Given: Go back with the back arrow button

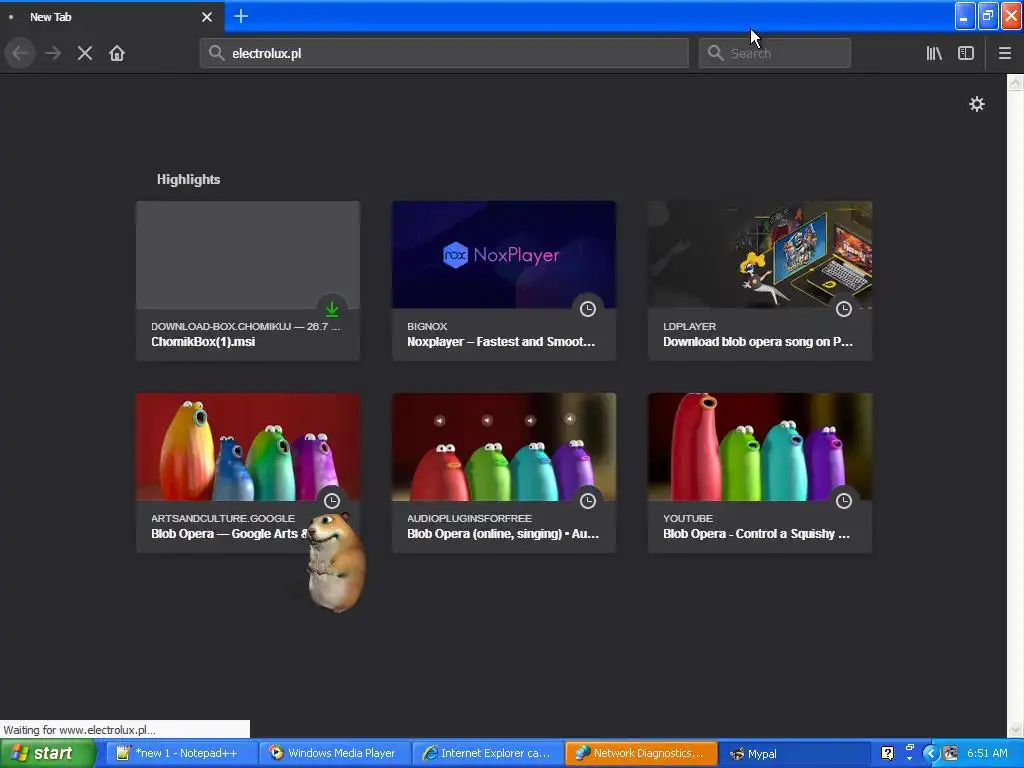Looking at the screenshot, I should tap(20, 53).
